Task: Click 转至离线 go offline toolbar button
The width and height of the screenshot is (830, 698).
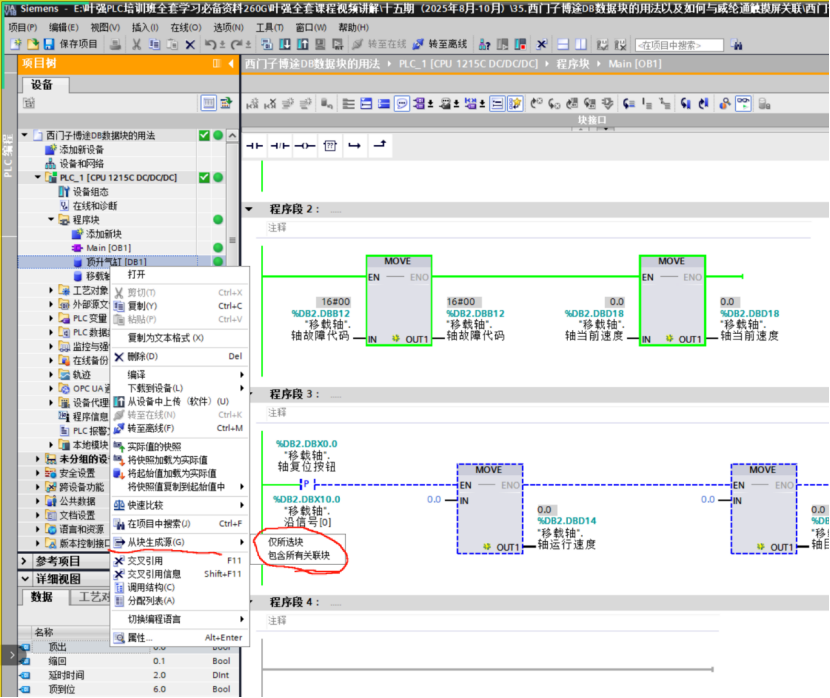Action: pyautogui.click(x=440, y=44)
